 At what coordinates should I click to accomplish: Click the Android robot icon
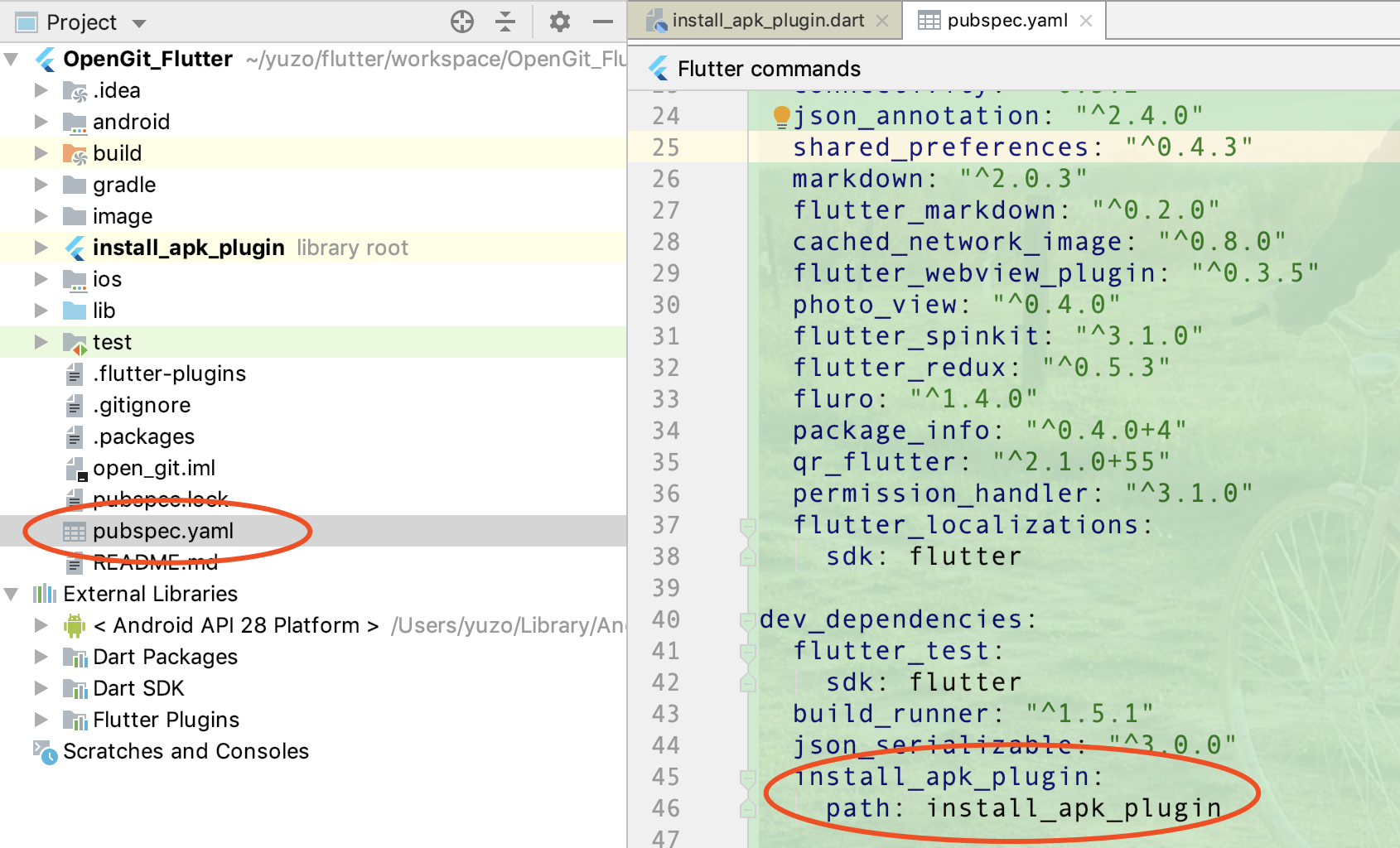click(75, 625)
